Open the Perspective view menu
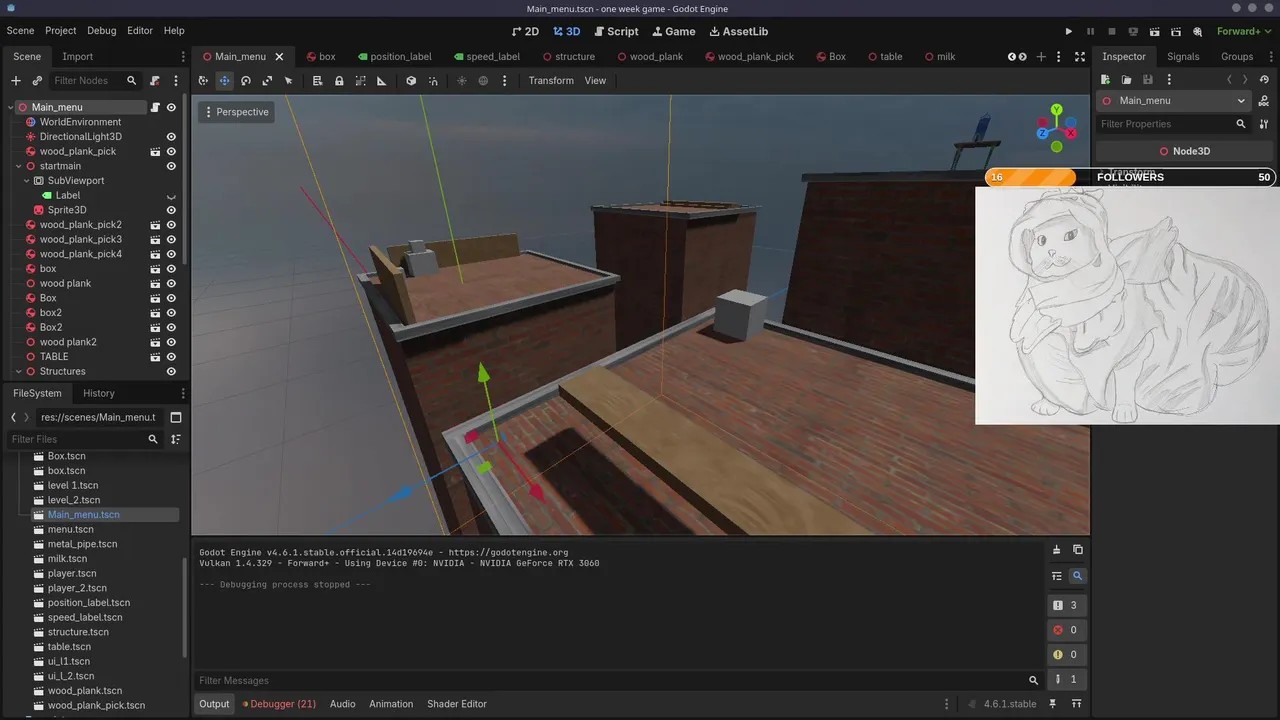Screen dimensions: 1280x720 tap(236, 112)
